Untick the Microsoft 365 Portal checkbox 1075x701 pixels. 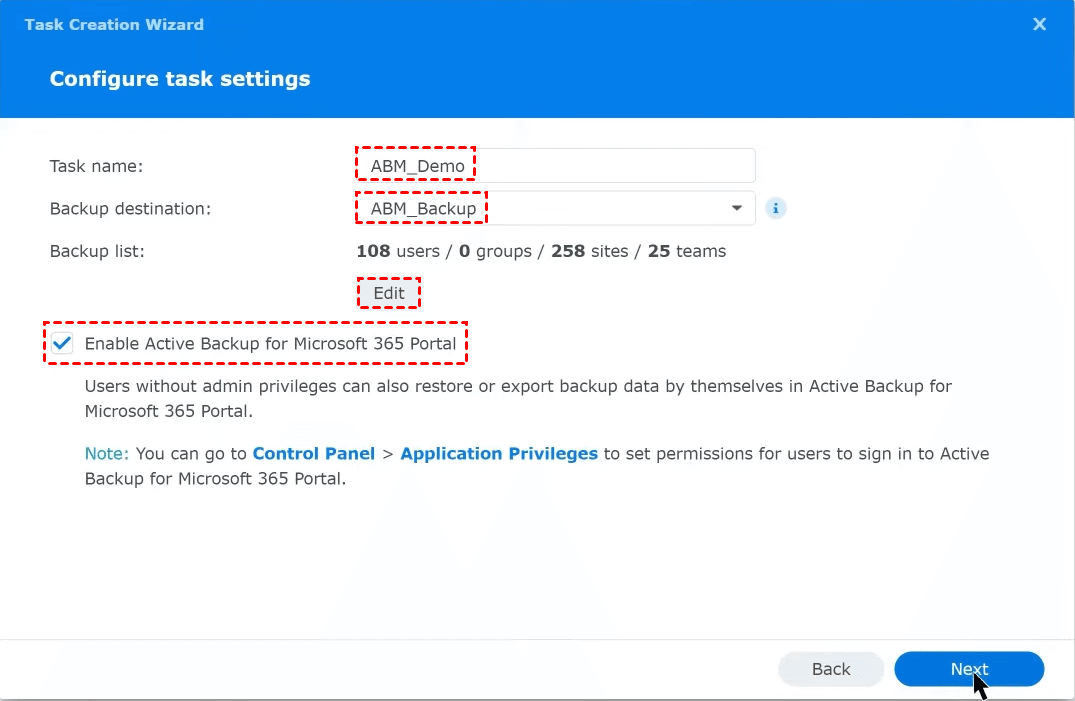pos(63,344)
